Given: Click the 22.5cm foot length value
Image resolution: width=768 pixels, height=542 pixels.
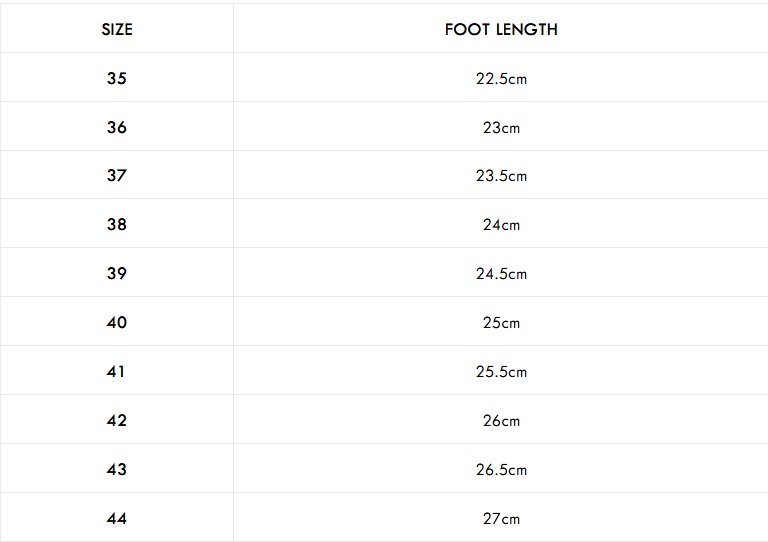Looking at the screenshot, I should coord(501,78).
